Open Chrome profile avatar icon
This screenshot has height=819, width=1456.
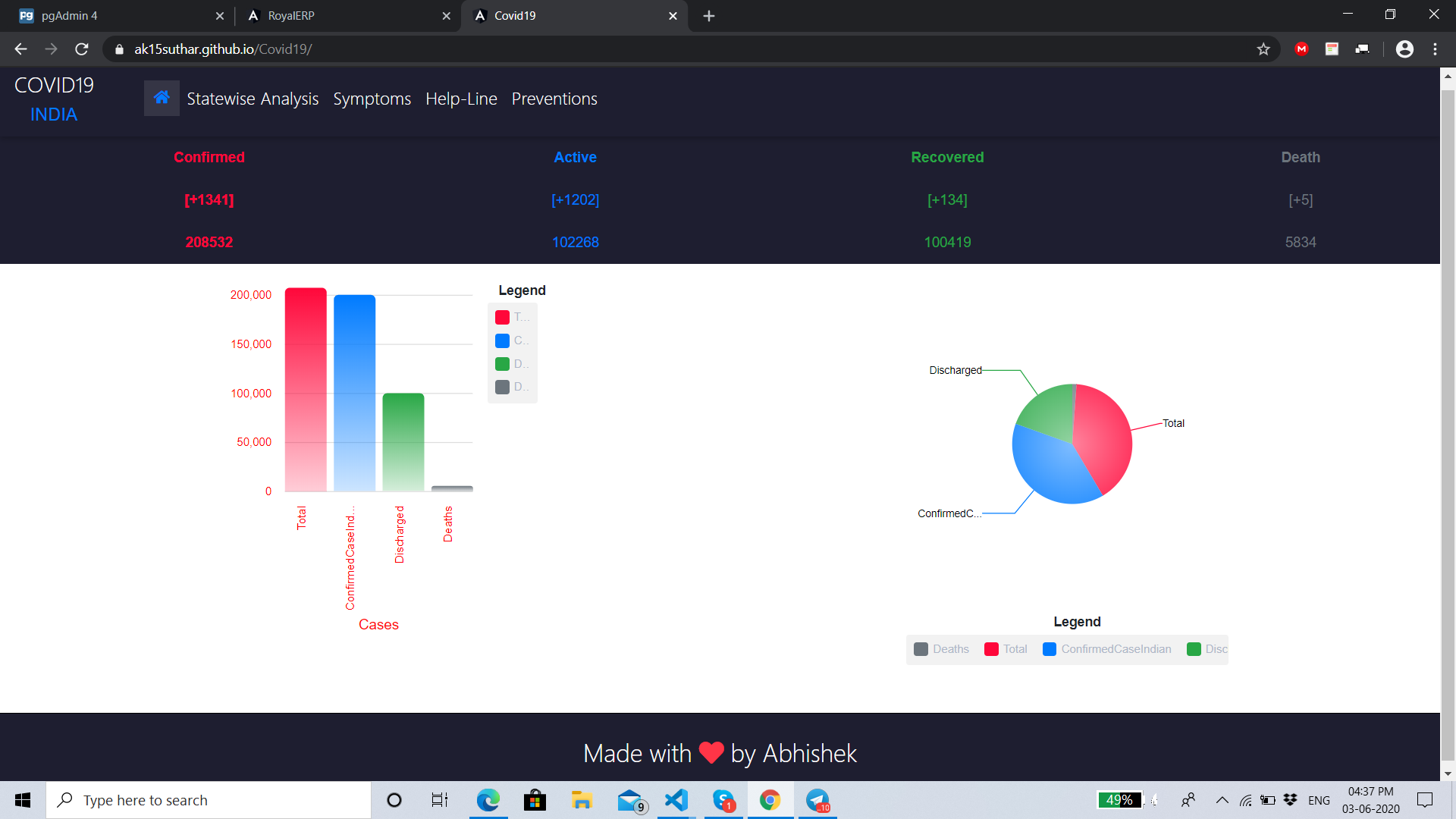1404,49
